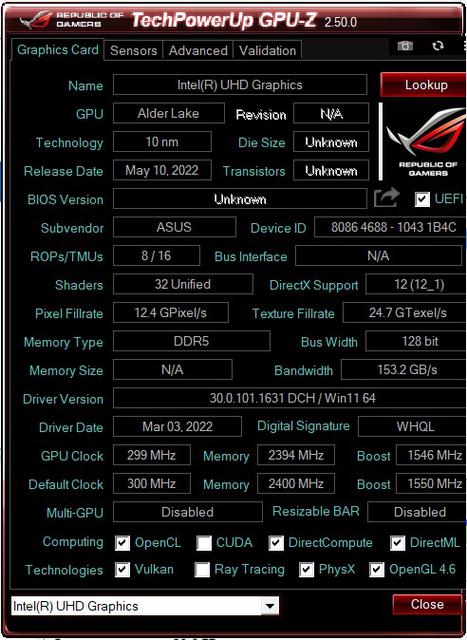Click the Lookup button

pyautogui.click(x=425, y=85)
